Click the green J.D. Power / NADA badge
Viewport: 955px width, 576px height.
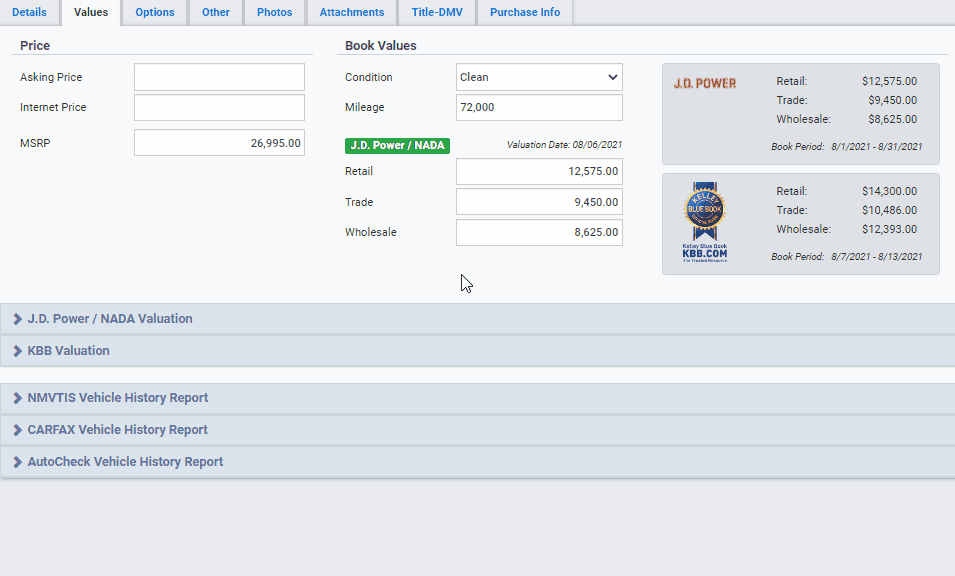click(397, 145)
